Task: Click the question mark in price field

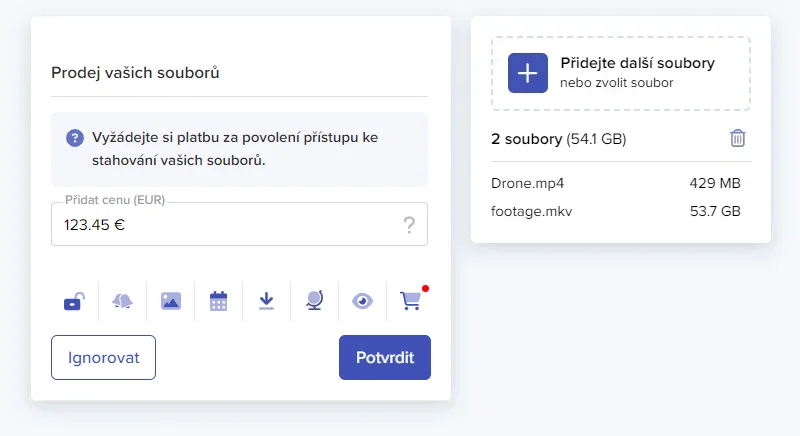Action: click(x=409, y=225)
